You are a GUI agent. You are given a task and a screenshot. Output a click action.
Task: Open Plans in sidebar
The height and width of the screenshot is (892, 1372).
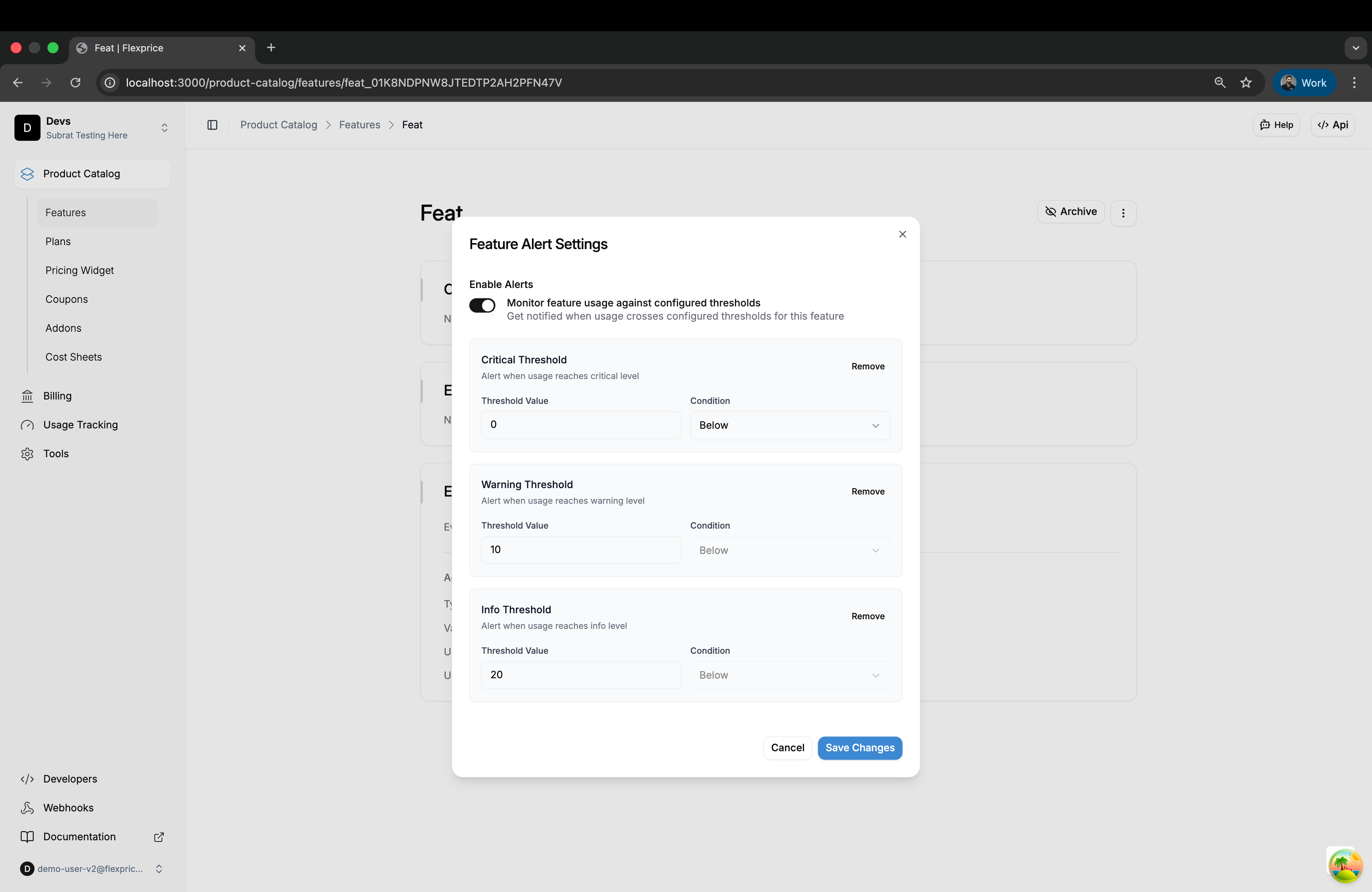97,241
